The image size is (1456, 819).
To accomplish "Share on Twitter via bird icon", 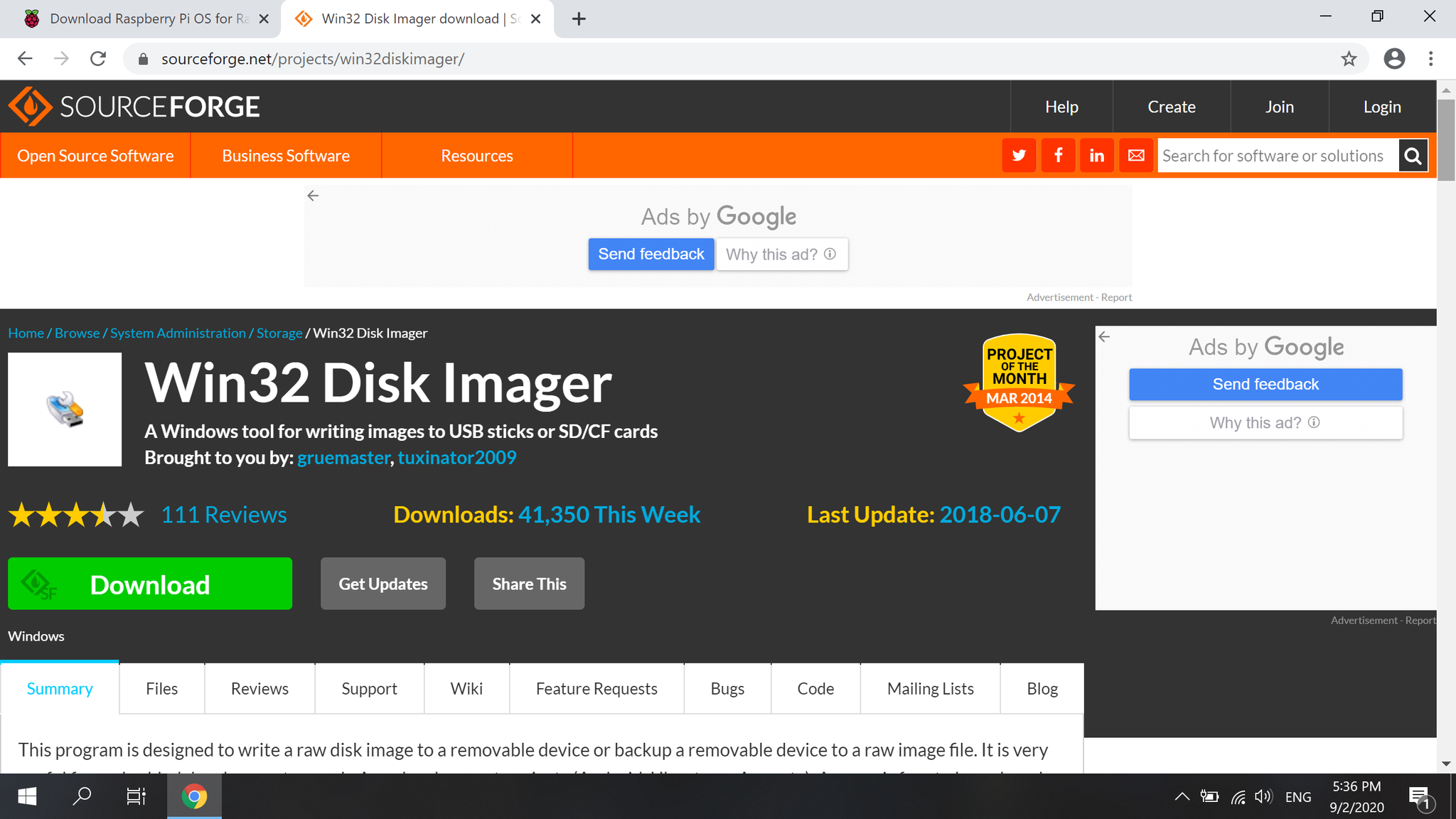I will 1019,156.
